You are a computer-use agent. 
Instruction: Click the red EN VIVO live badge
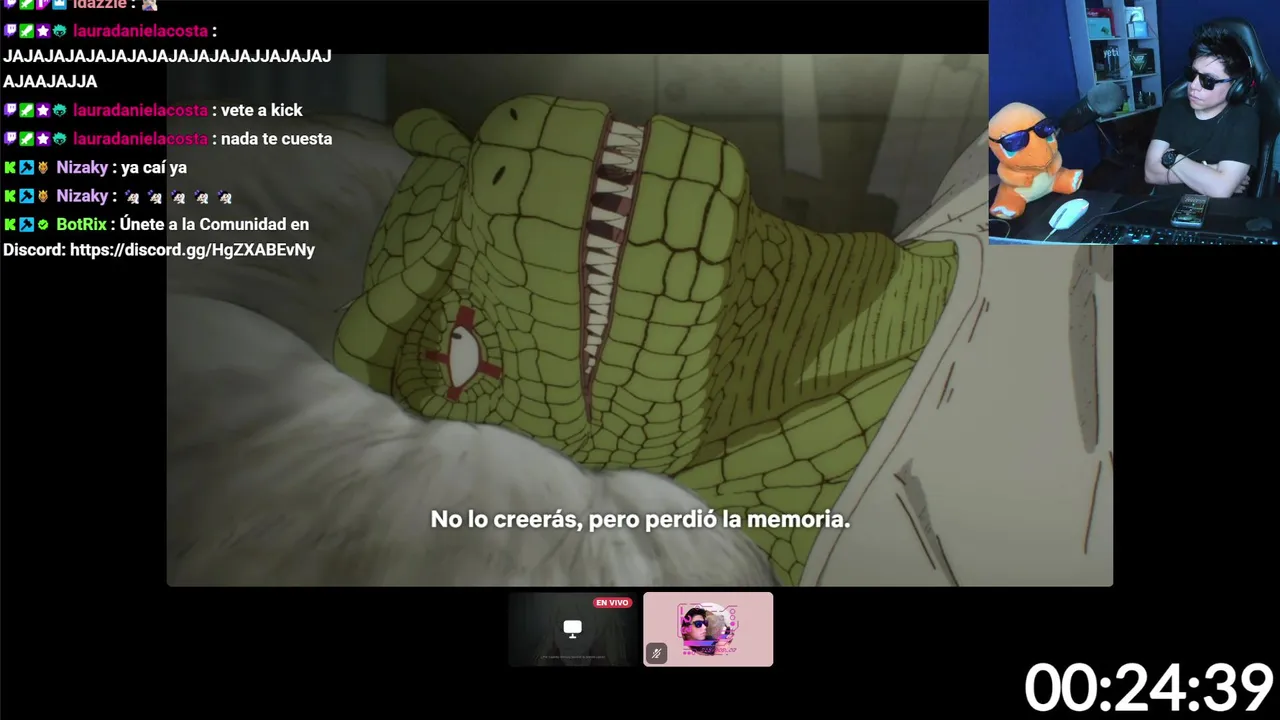[612, 602]
